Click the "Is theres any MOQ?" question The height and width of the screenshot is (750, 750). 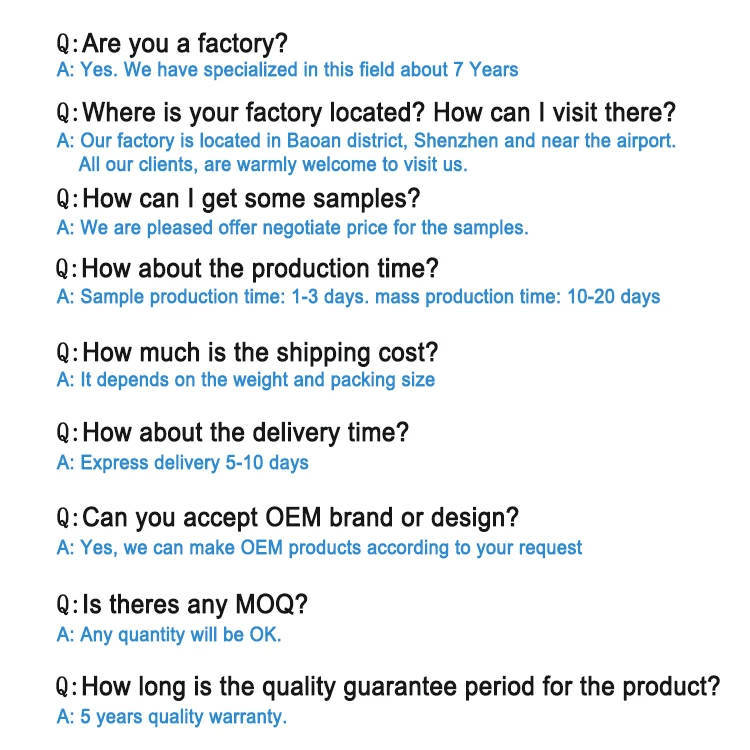click(195, 604)
